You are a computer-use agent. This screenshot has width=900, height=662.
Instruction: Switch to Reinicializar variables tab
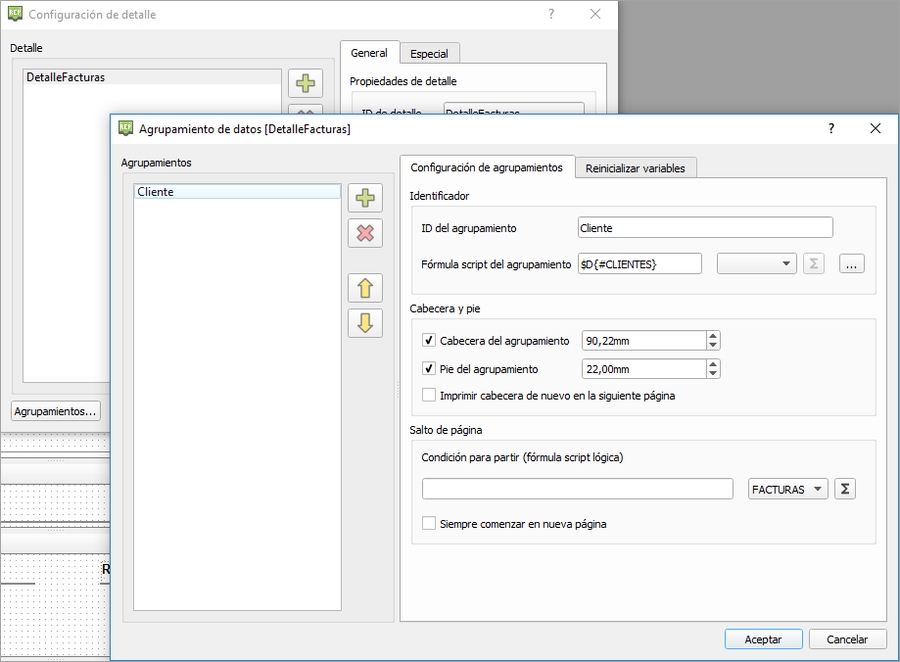click(x=636, y=168)
